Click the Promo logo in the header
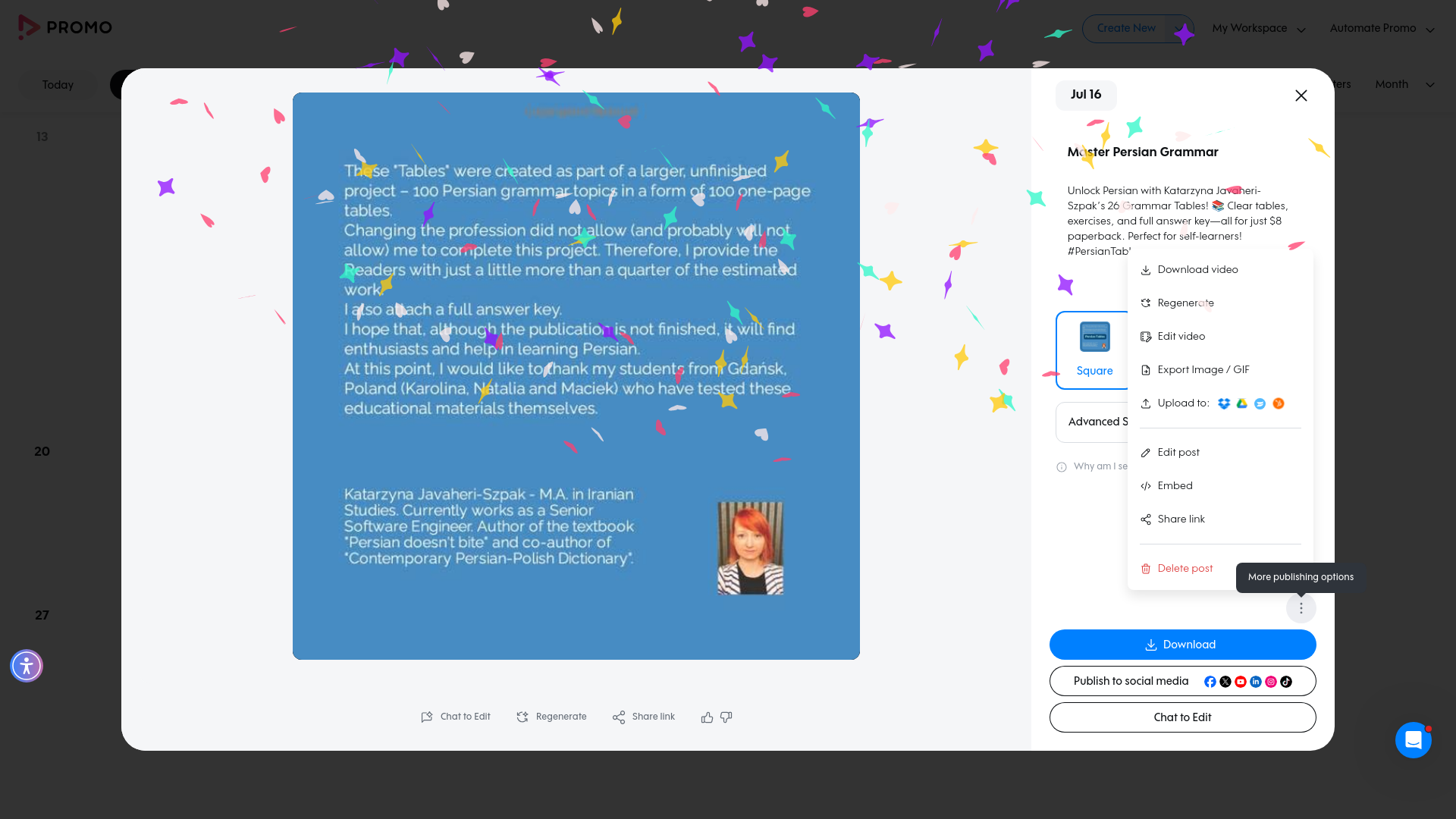 coord(65,27)
